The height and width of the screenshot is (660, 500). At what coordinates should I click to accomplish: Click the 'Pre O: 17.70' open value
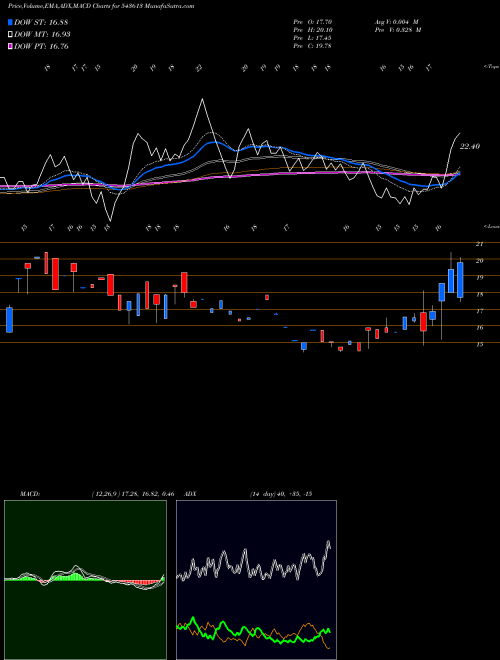[x=312, y=22]
